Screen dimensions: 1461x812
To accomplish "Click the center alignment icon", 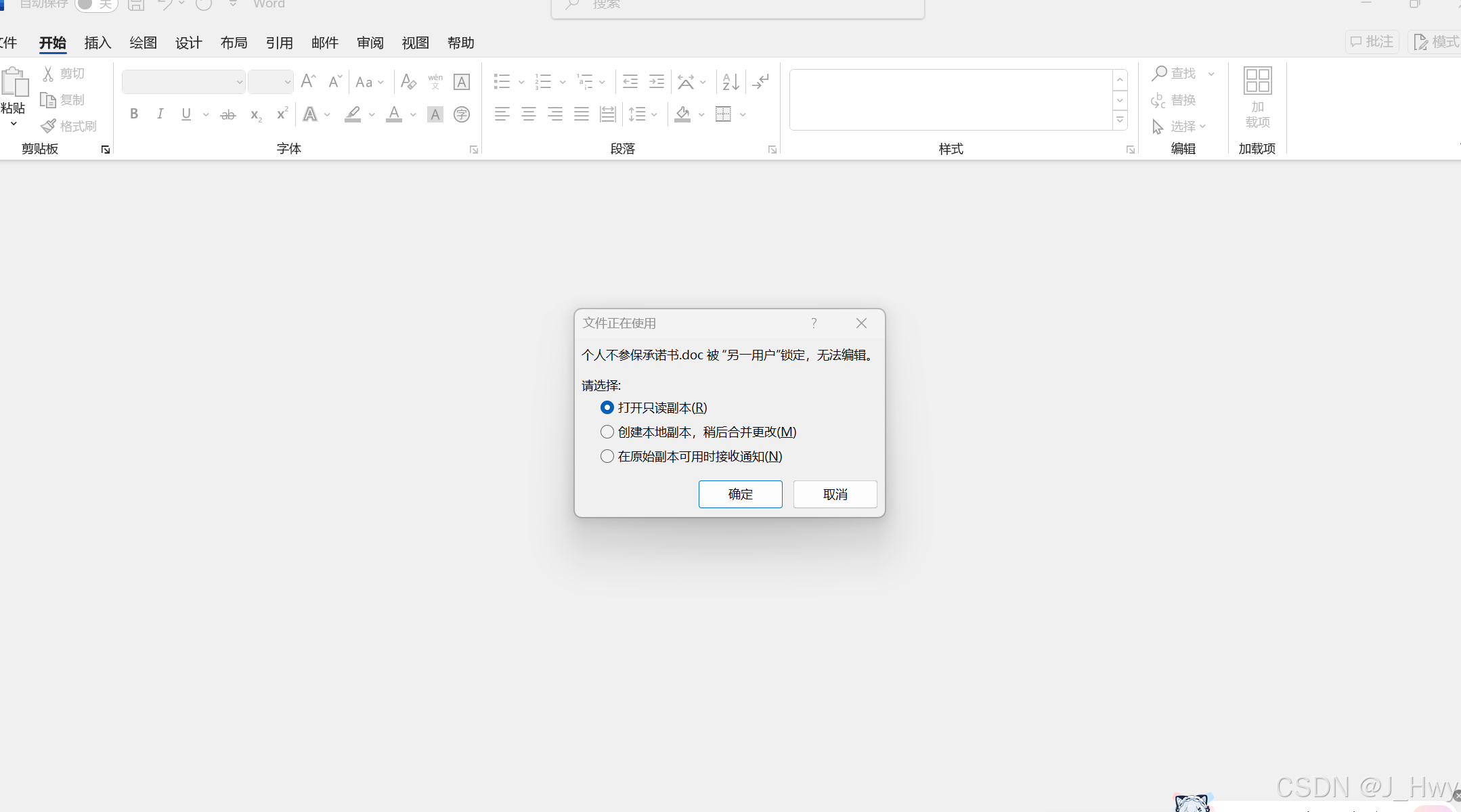I will coord(528,114).
